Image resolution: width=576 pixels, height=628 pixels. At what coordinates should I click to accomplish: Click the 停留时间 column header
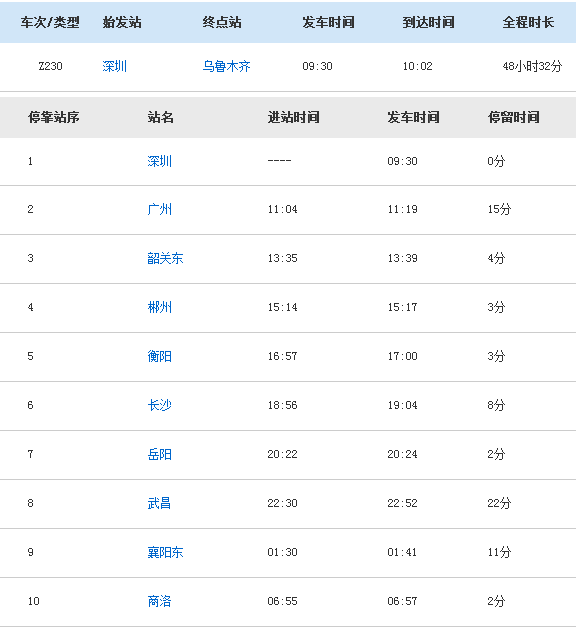click(514, 117)
